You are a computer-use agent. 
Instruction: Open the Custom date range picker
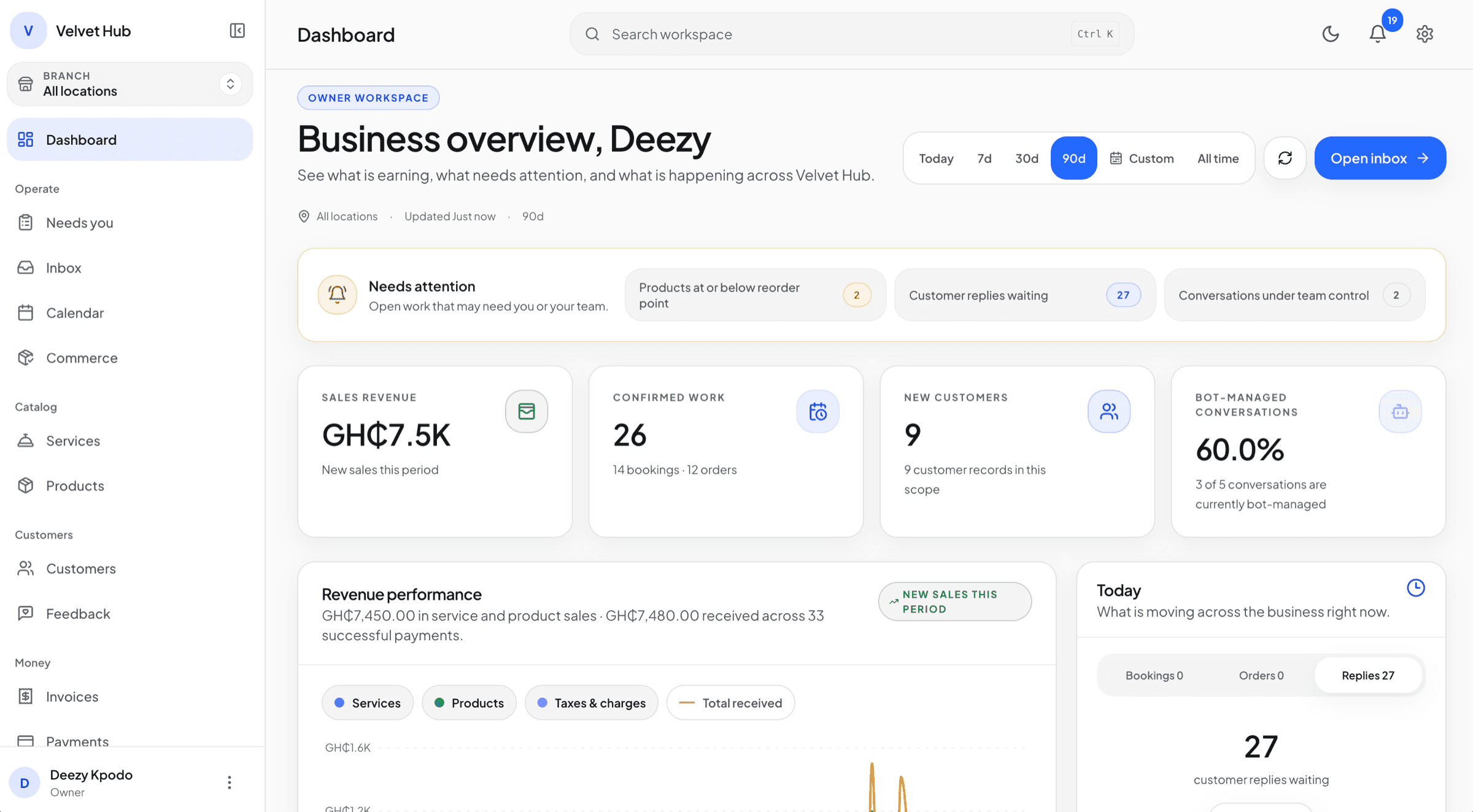point(1142,158)
